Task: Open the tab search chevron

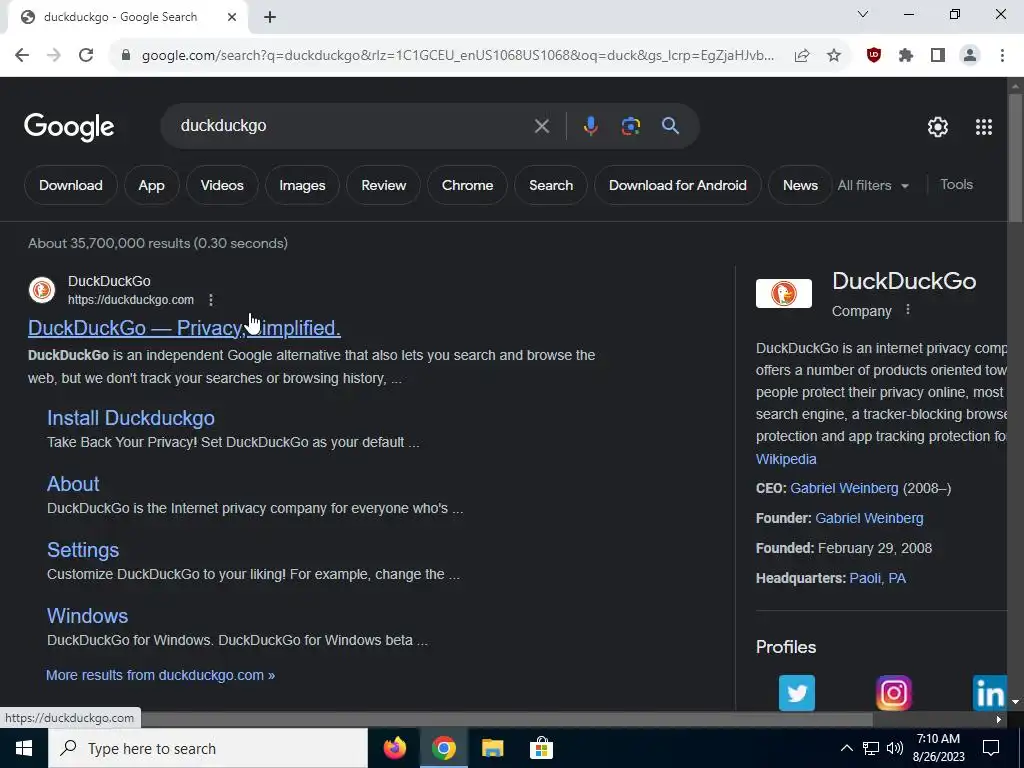Action: pos(863,14)
